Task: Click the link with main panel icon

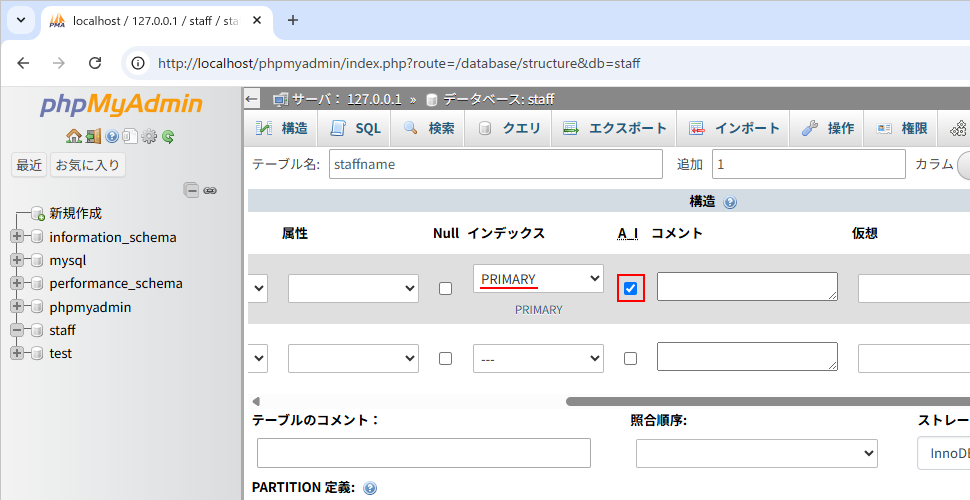Action: pyautogui.click(x=210, y=190)
